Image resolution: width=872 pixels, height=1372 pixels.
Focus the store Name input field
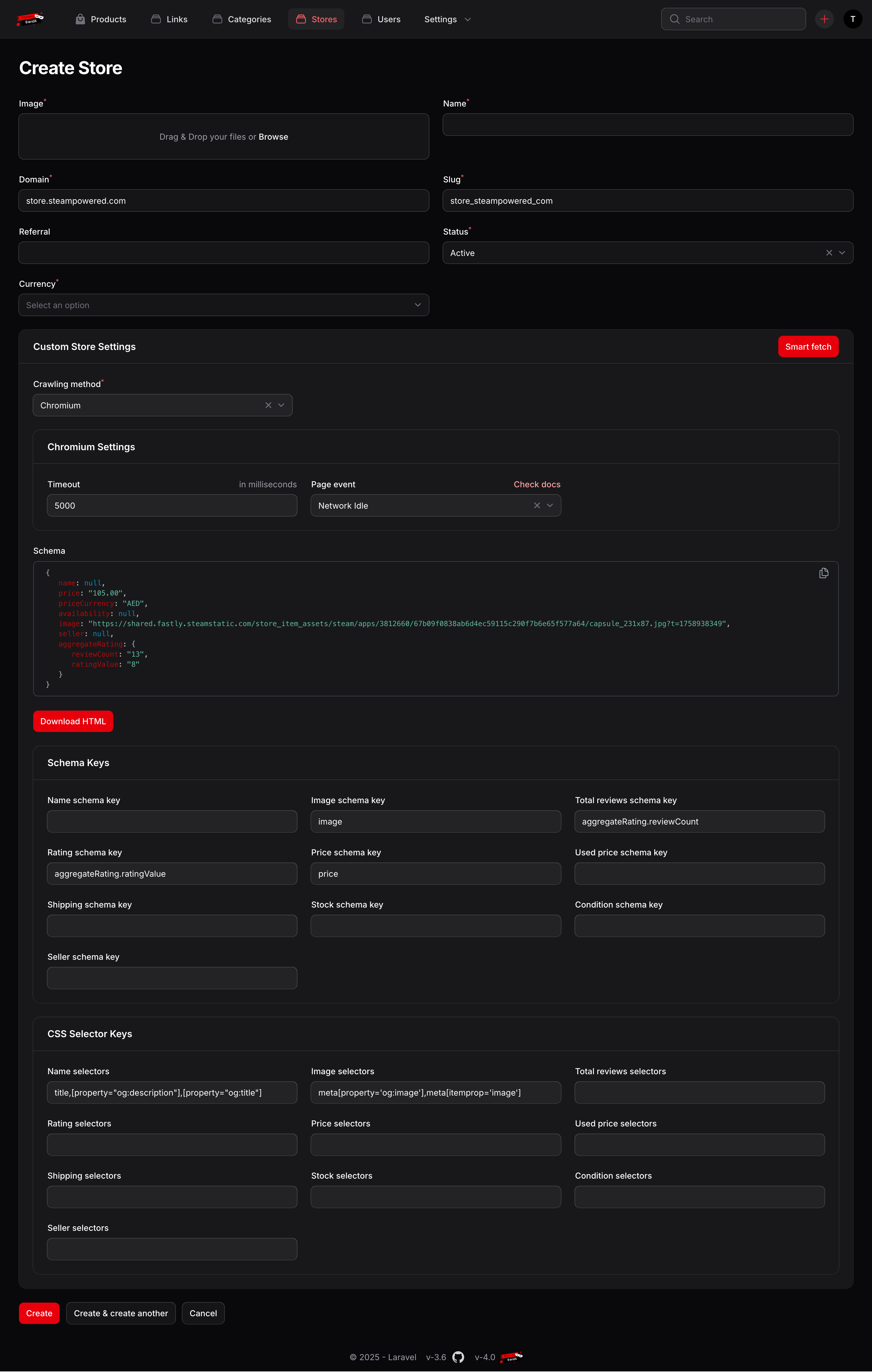pyautogui.click(x=647, y=125)
